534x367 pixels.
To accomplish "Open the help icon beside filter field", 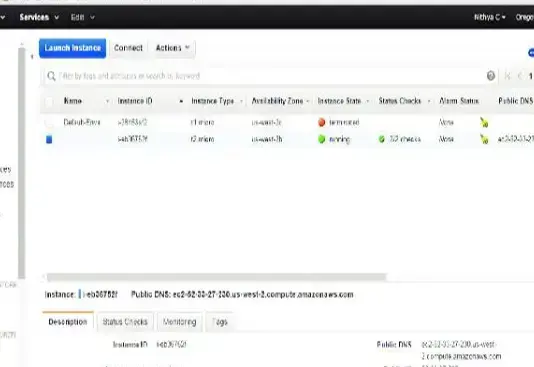I will click(491, 76).
